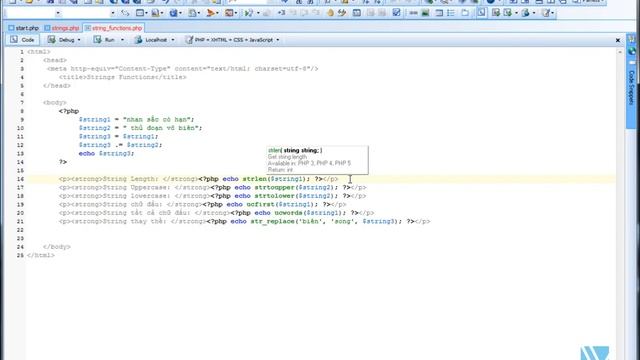This screenshot has height=360, width=640.
Task: Expand the Debug dropdown arrow
Action: tap(79, 40)
